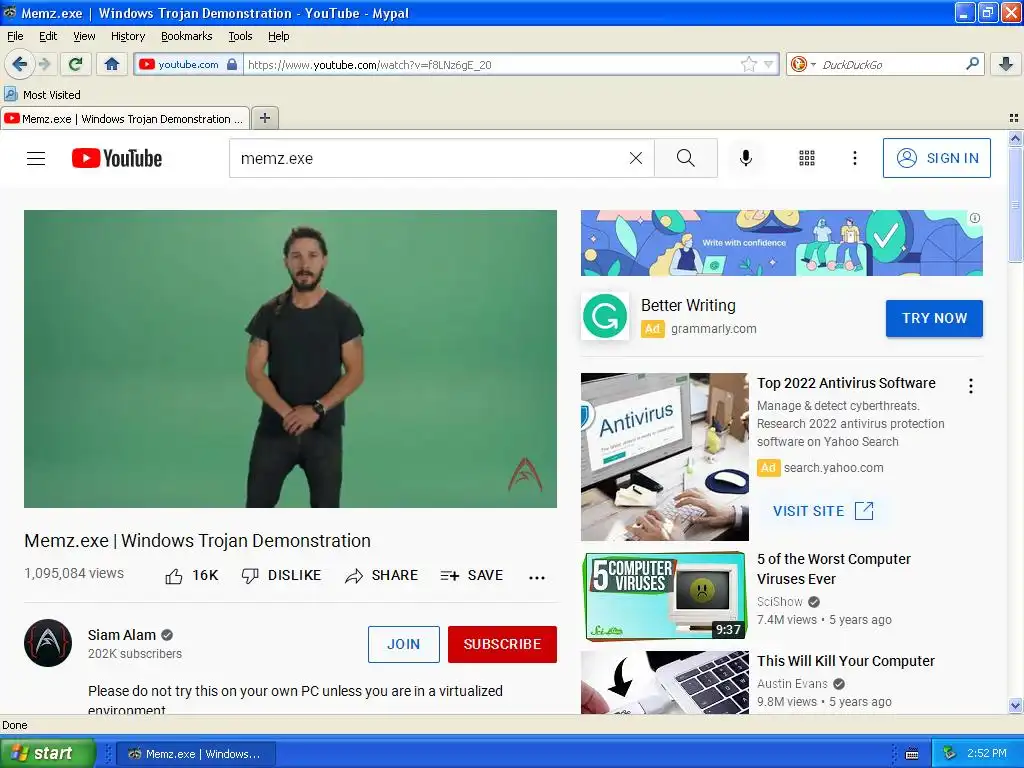Open the Downloads arrow button
This screenshot has height=768, width=1024.
click(1006, 64)
